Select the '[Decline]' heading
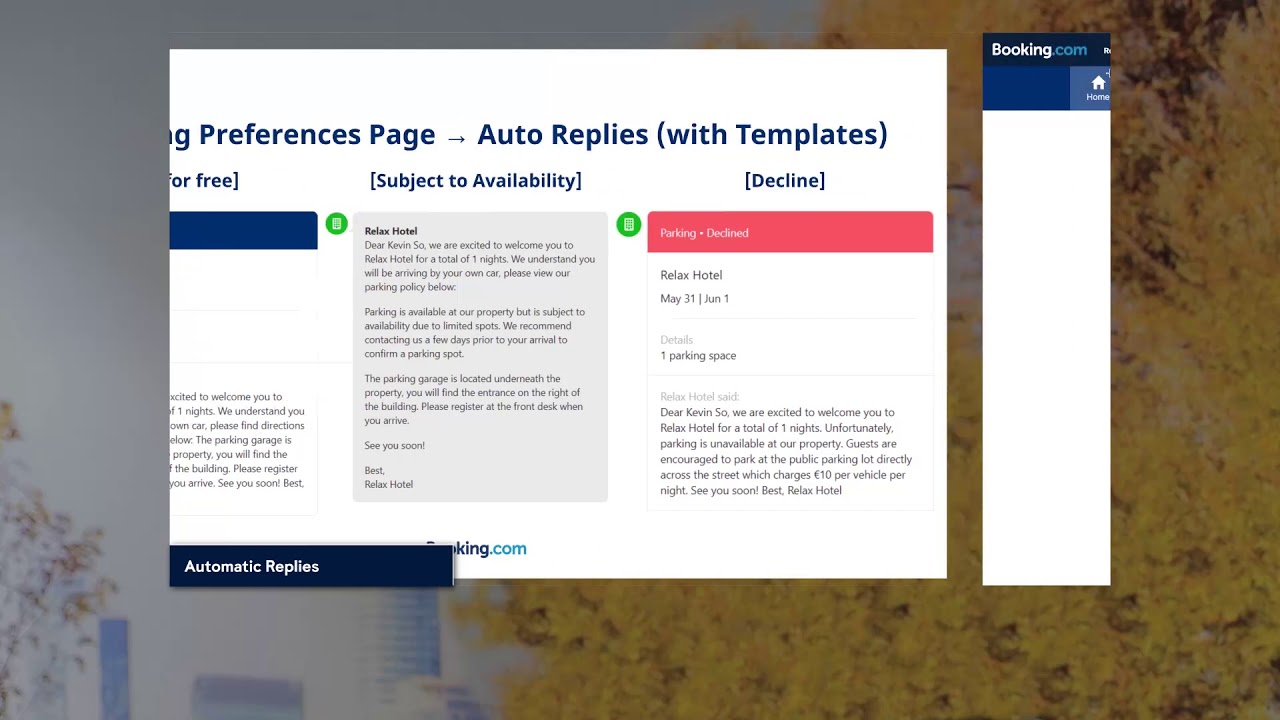 [785, 180]
